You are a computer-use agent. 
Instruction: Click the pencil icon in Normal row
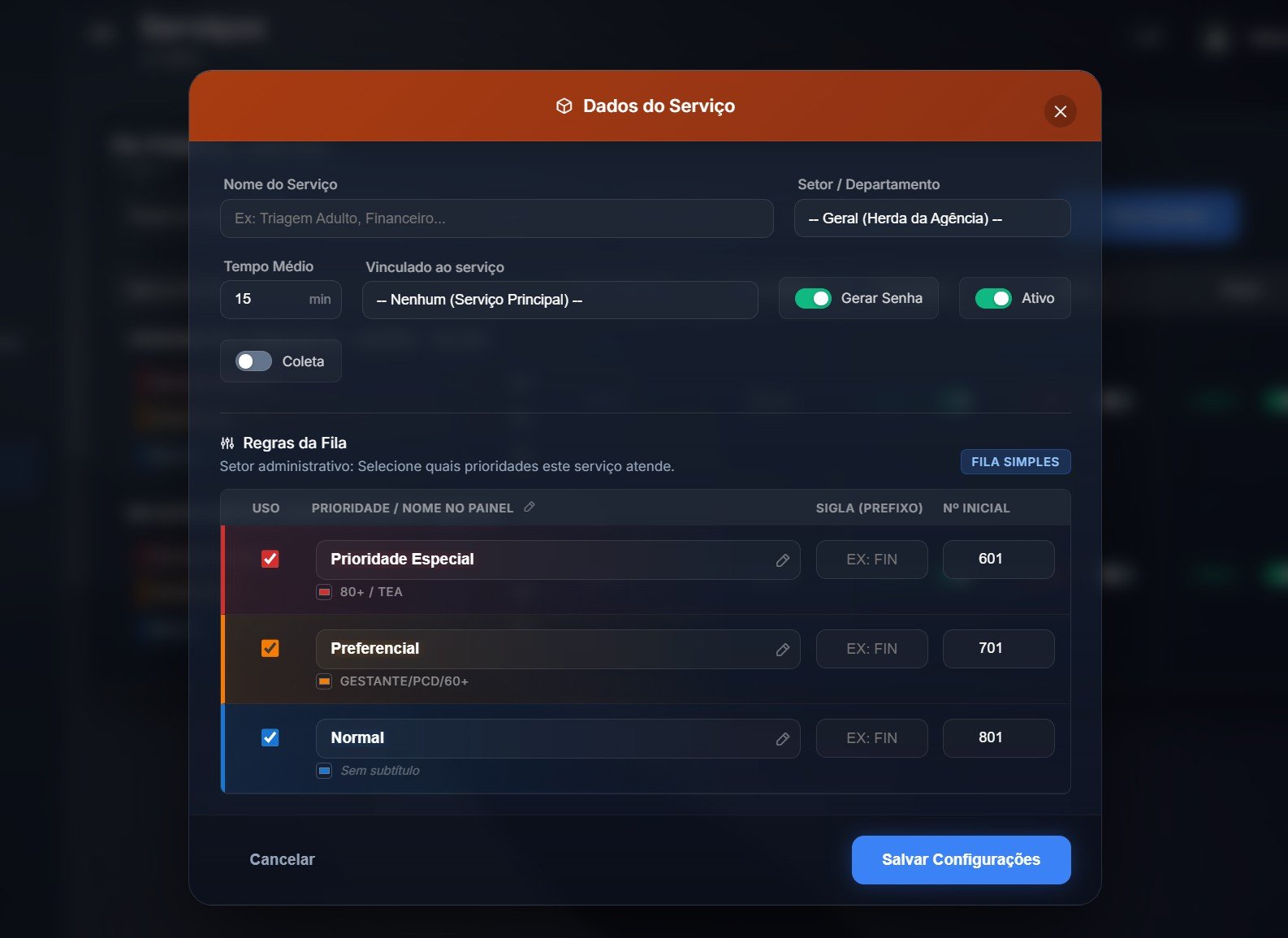(782, 739)
